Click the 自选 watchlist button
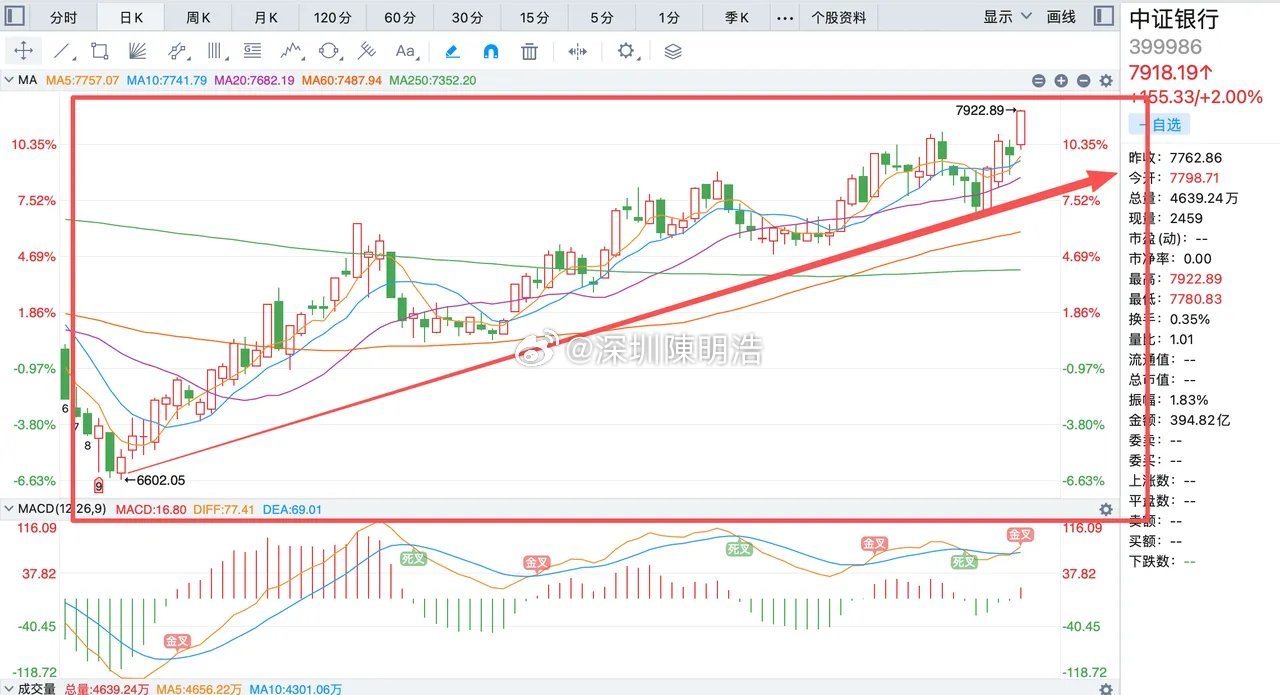 coord(1159,124)
